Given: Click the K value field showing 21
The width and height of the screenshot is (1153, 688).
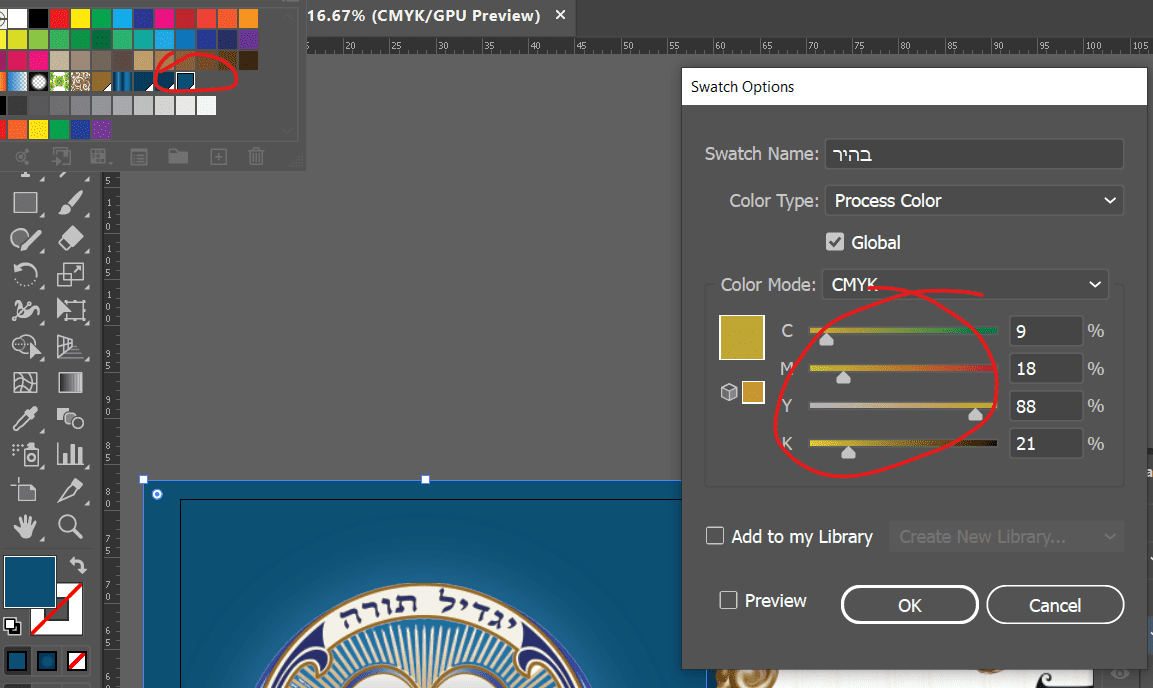Looking at the screenshot, I should pyautogui.click(x=1046, y=443).
